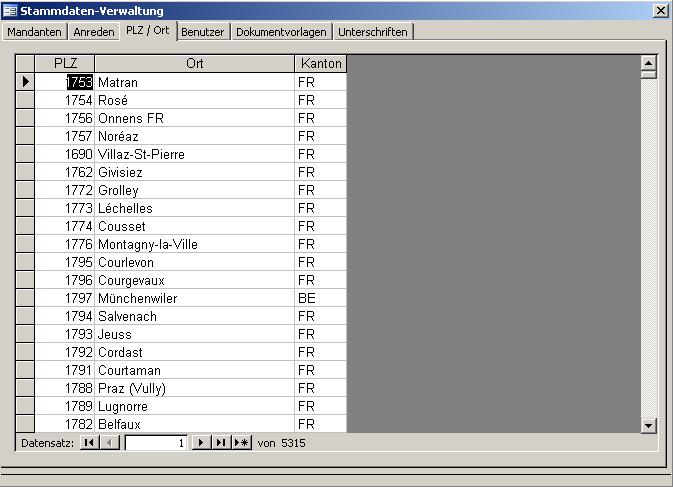This screenshot has height=487, width=673.
Task: Go to first record navigation button
Action: click(89, 442)
